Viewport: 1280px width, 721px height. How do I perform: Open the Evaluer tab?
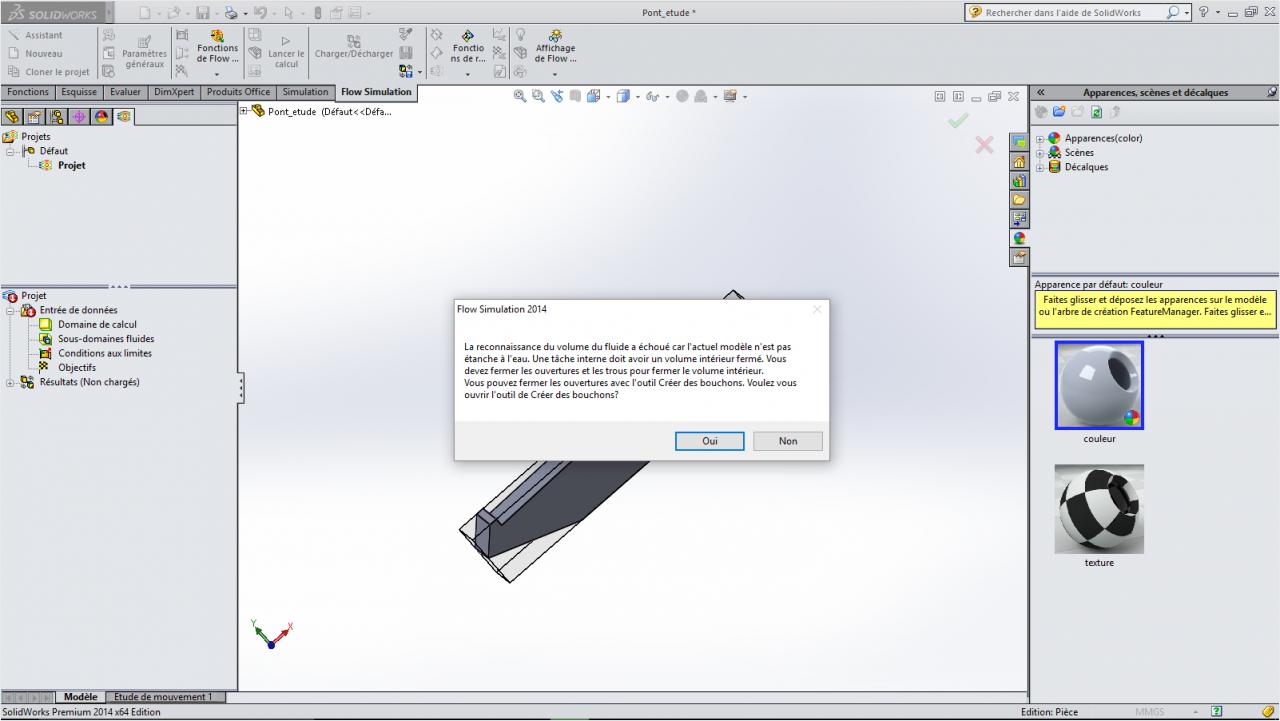(125, 92)
